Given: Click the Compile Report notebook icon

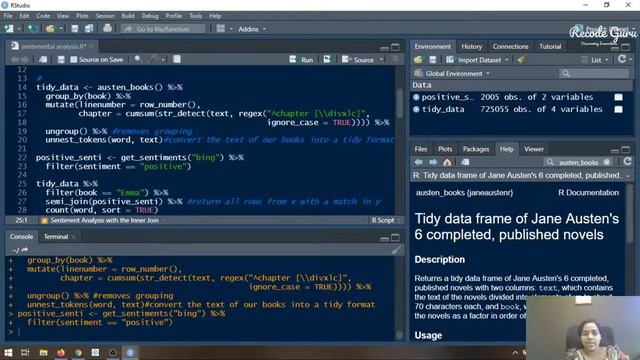Looking at the screenshot, I should [x=177, y=60].
